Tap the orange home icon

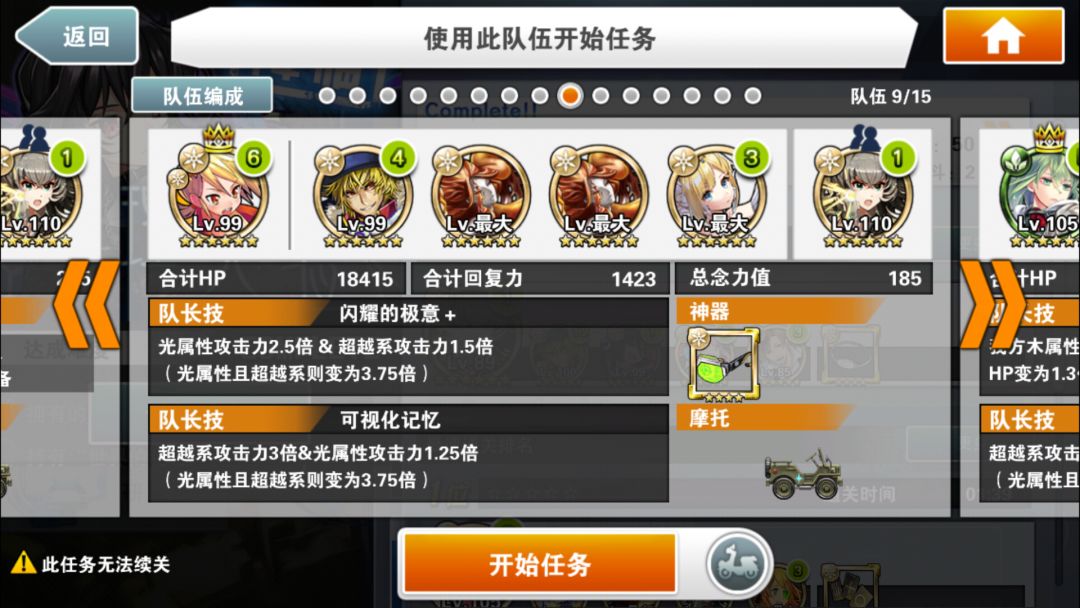click(x=1003, y=36)
